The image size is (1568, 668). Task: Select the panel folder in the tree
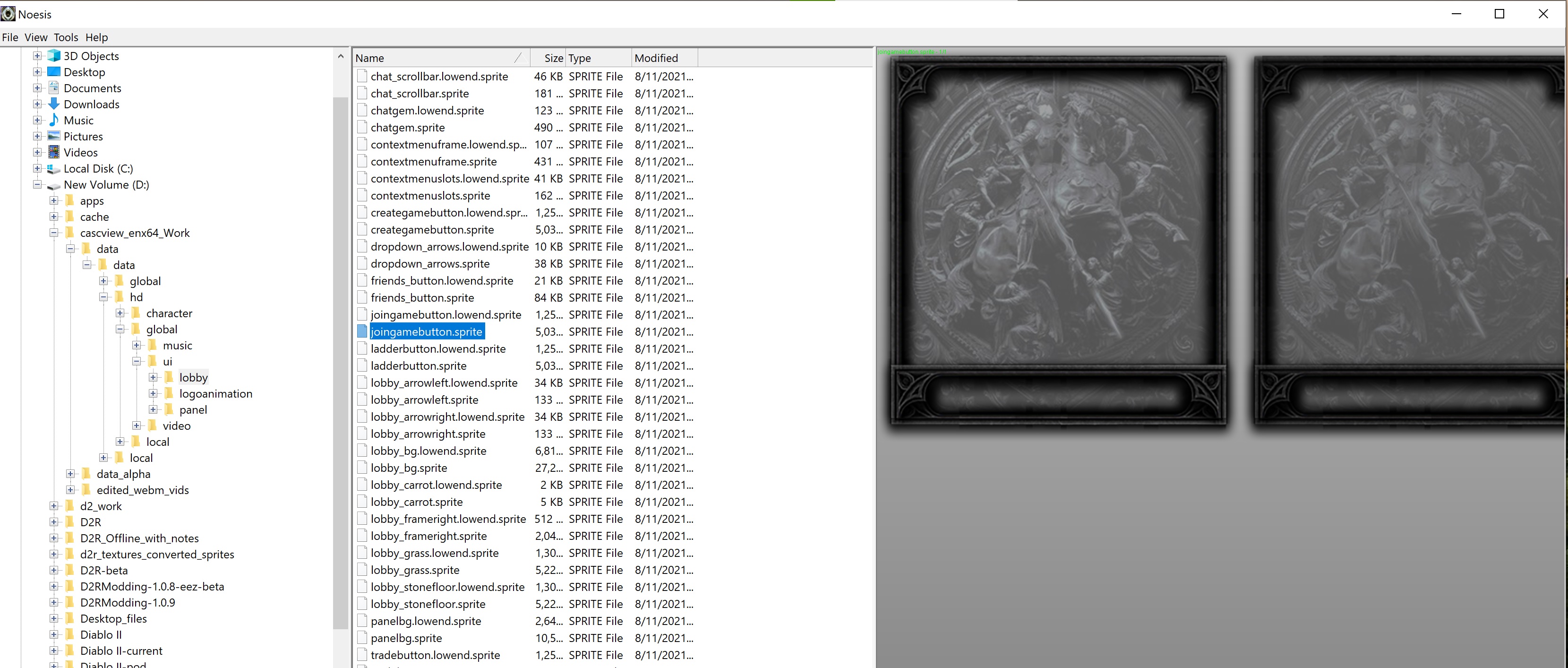coord(193,410)
